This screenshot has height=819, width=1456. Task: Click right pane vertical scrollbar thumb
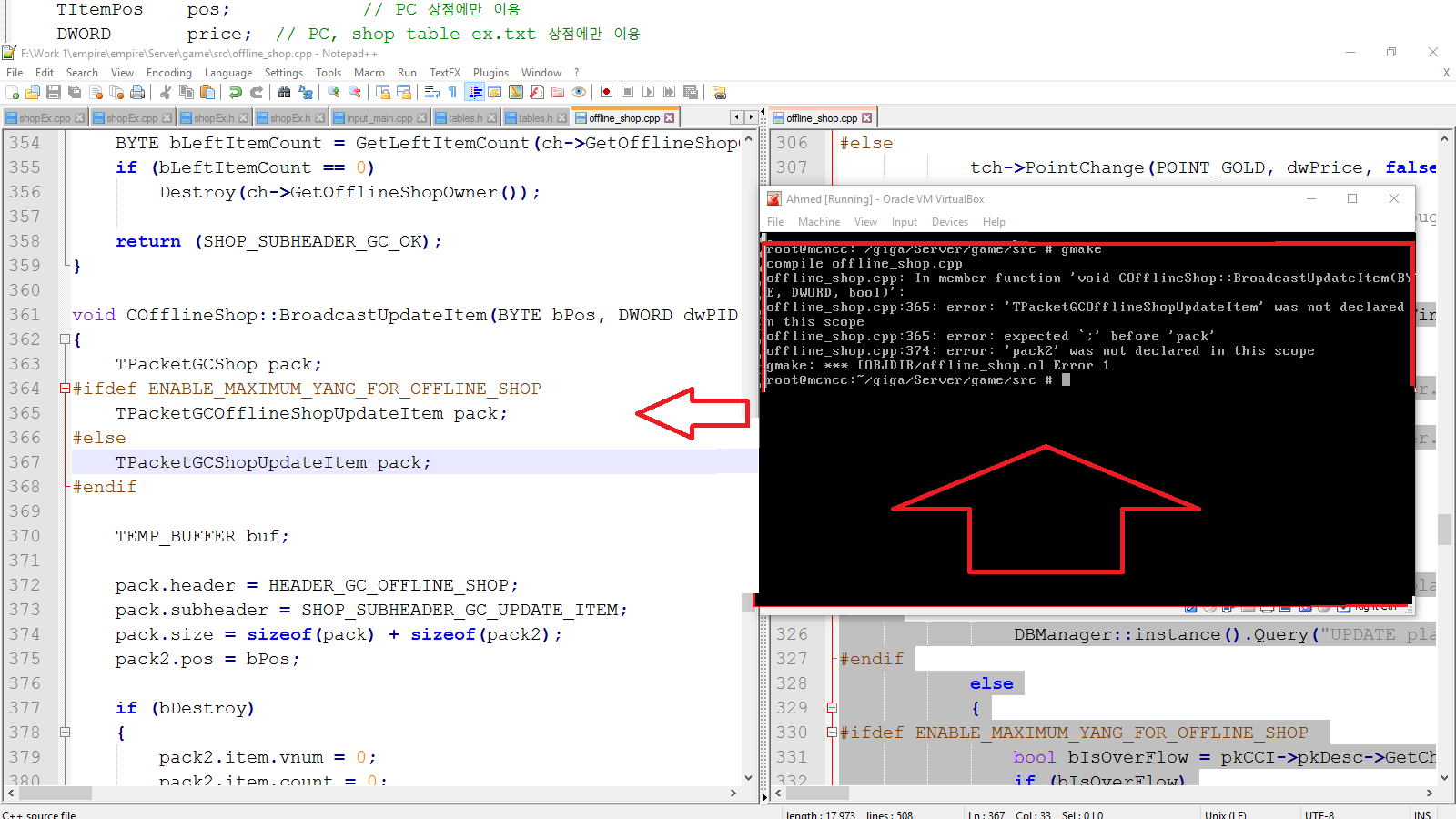point(1444,529)
